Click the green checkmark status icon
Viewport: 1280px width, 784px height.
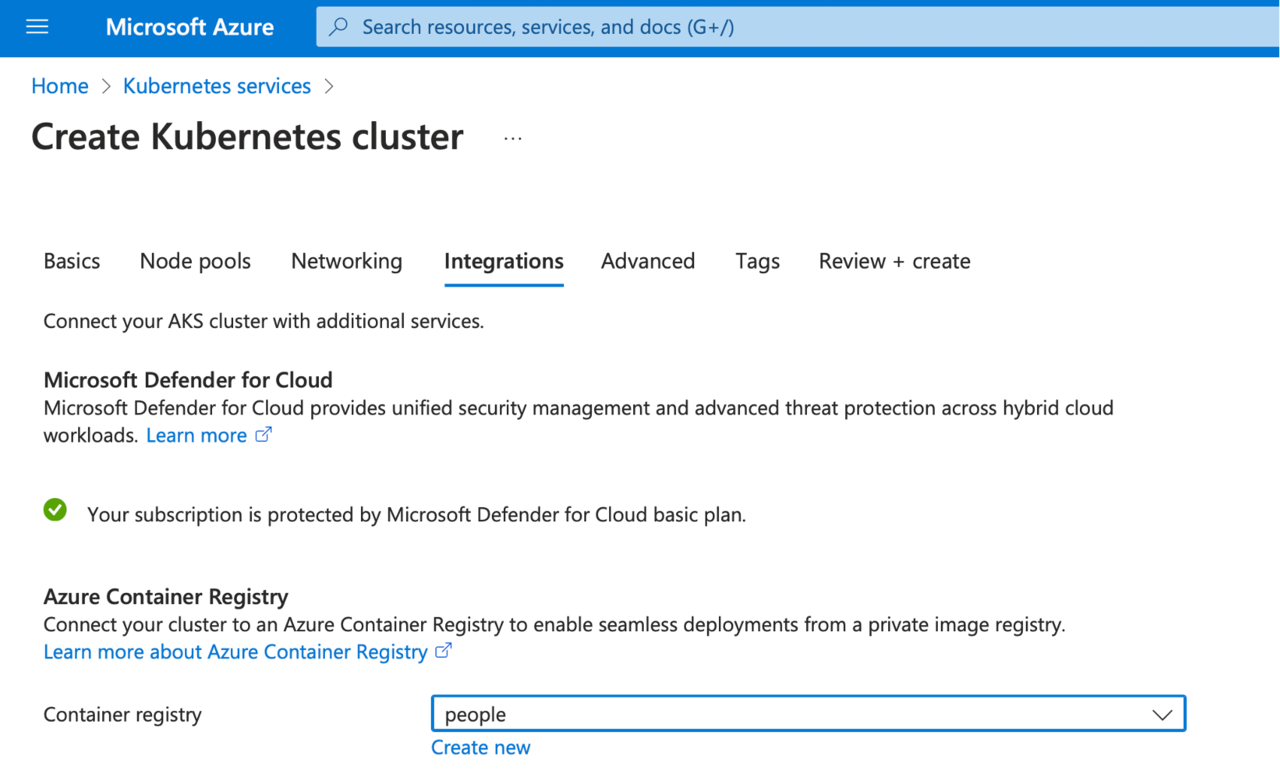click(55, 510)
